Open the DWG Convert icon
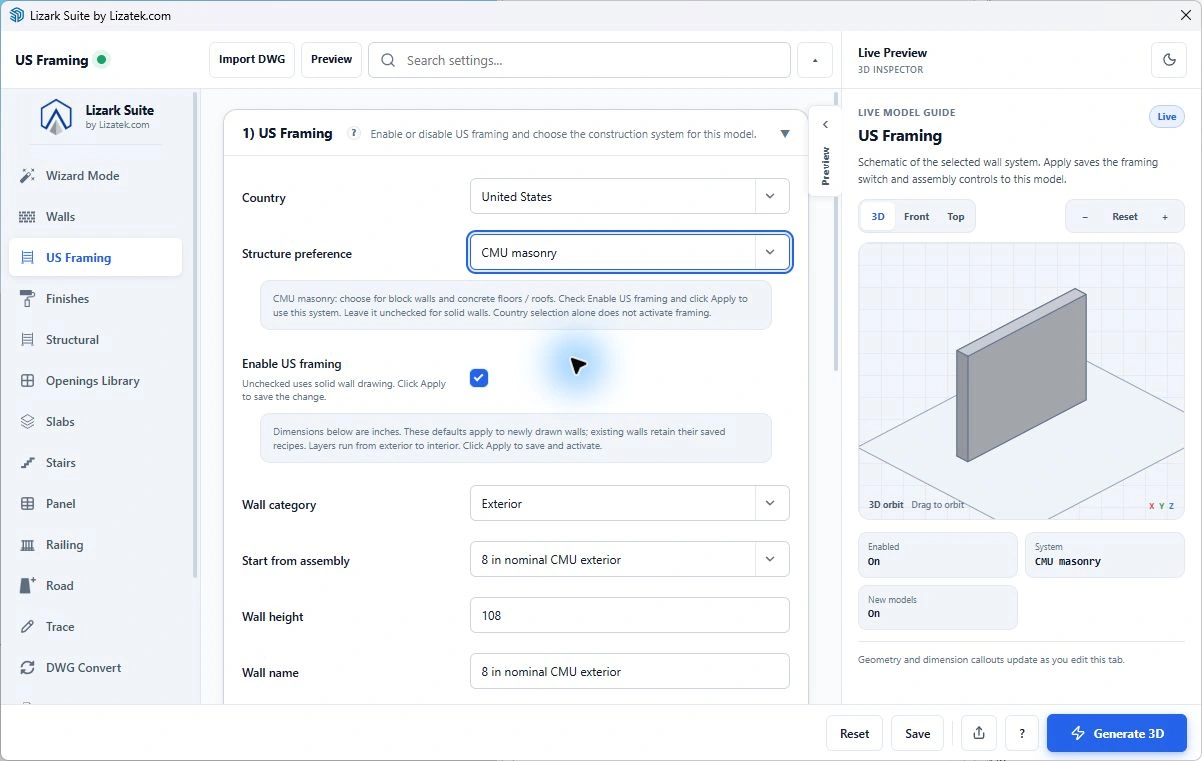1202x761 pixels. click(x=27, y=668)
